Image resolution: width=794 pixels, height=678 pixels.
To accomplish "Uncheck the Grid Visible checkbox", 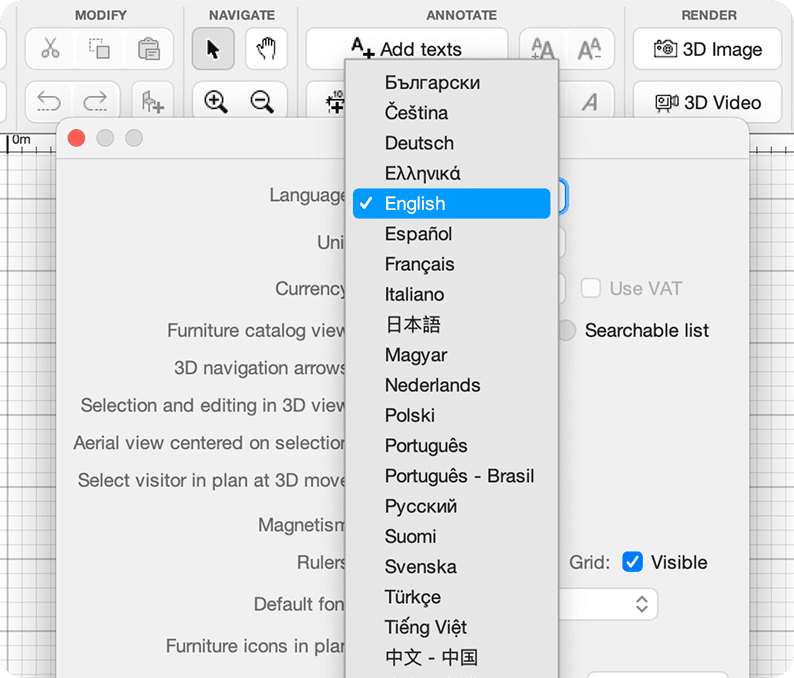I will (632, 562).
